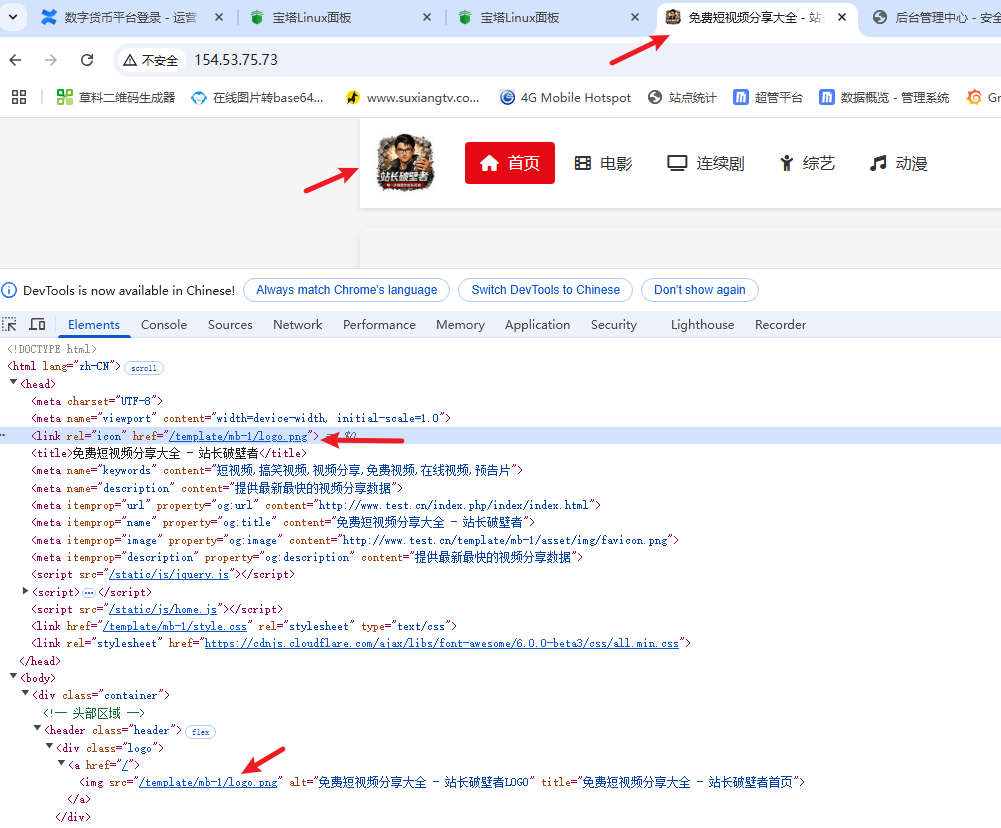Open the apps grid icon in bookmarks bar
1001x828 pixels.
18,97
